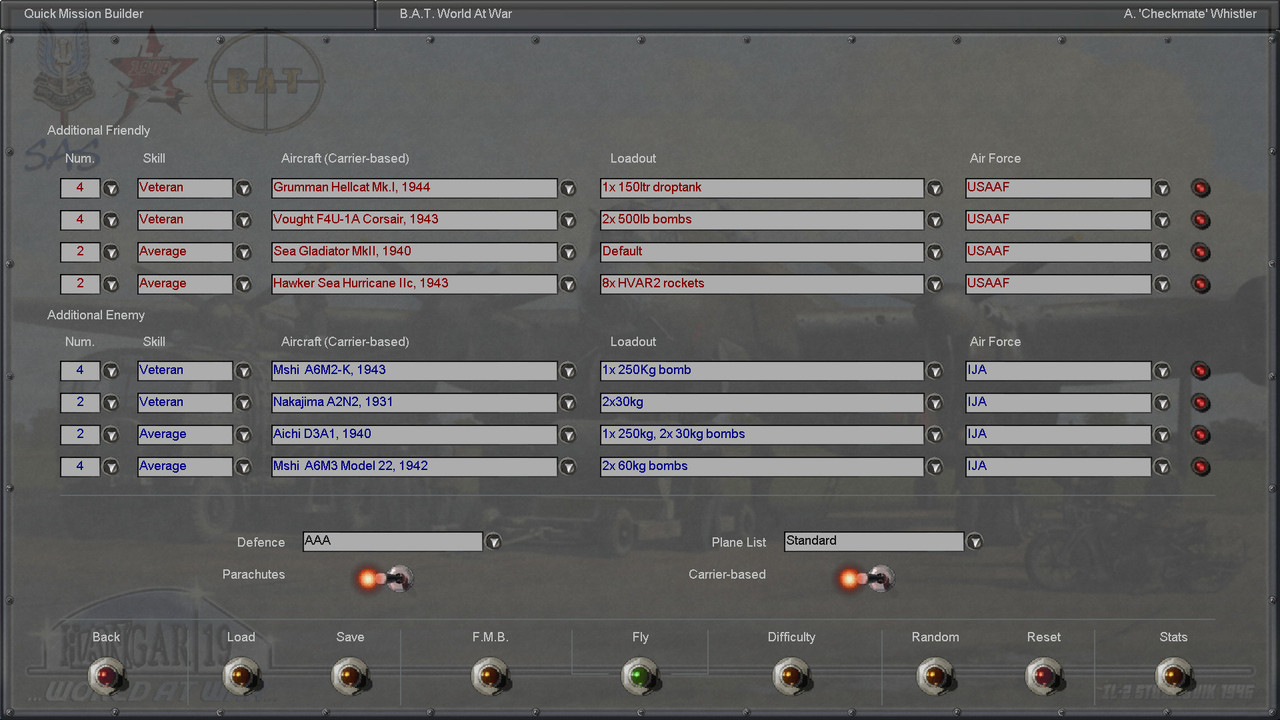Click the 1x 250kg, 2x 30kg bombs field
Image resolution: width=1280 pixels, height=720 pixels.
[762, 435]
